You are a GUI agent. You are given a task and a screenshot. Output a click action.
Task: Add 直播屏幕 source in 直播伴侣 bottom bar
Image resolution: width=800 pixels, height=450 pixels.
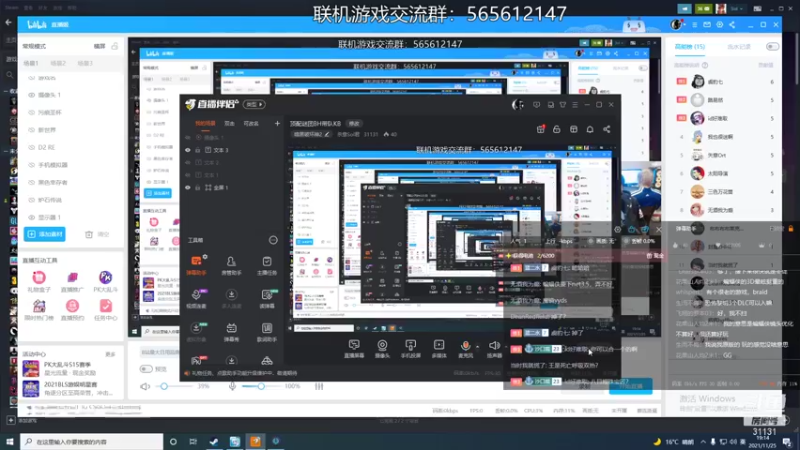354,349
